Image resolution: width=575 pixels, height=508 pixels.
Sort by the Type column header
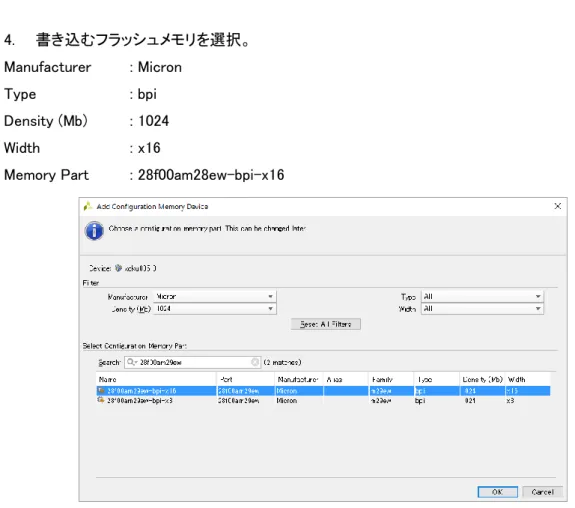[437, 380]
